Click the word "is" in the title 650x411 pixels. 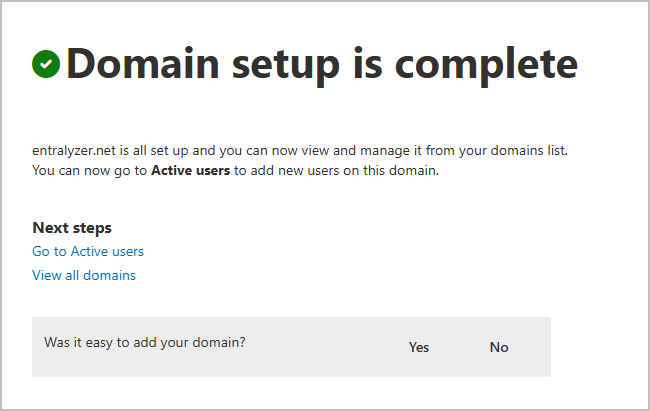coord(380,64)
